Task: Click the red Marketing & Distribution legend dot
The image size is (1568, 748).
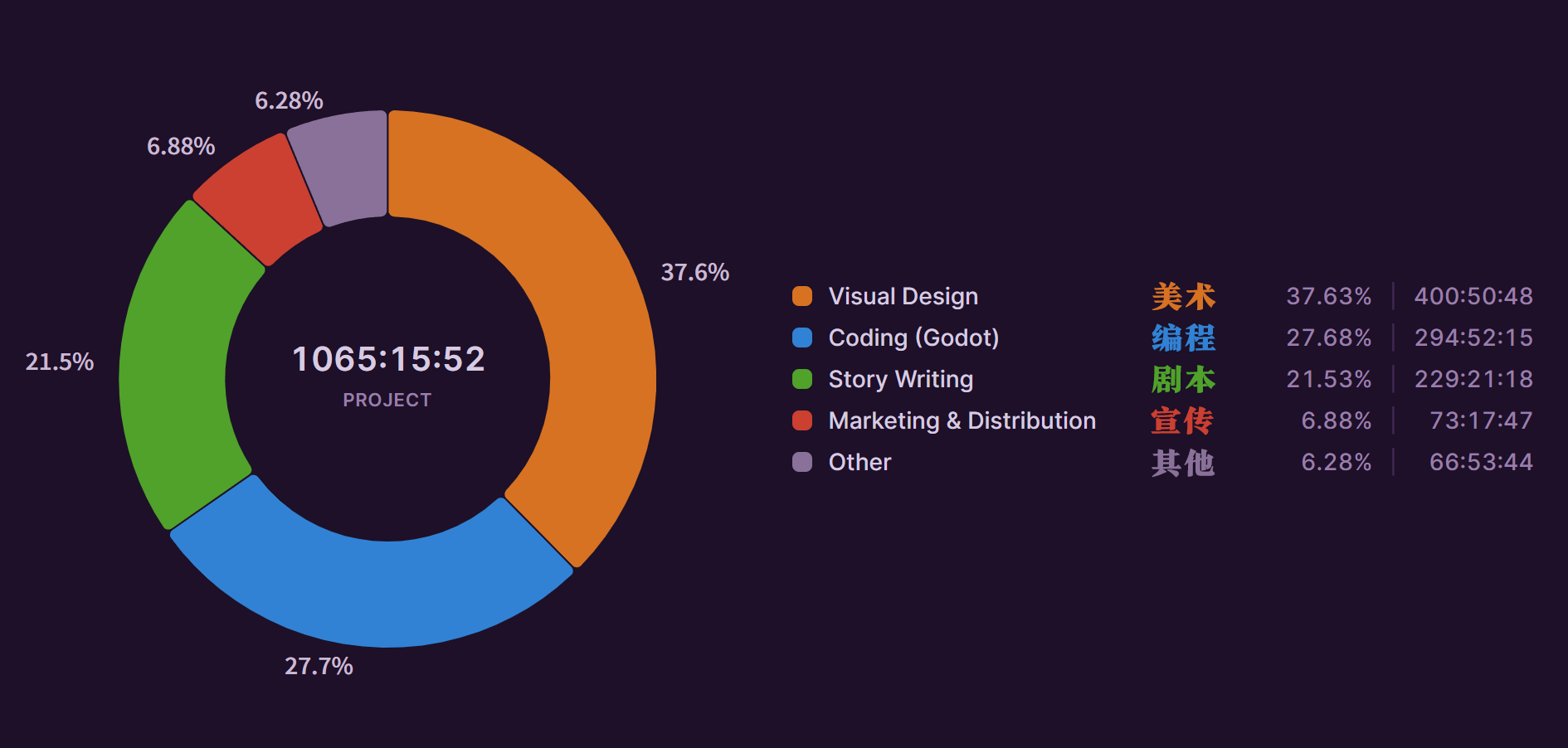Action: tap(801, 420)
